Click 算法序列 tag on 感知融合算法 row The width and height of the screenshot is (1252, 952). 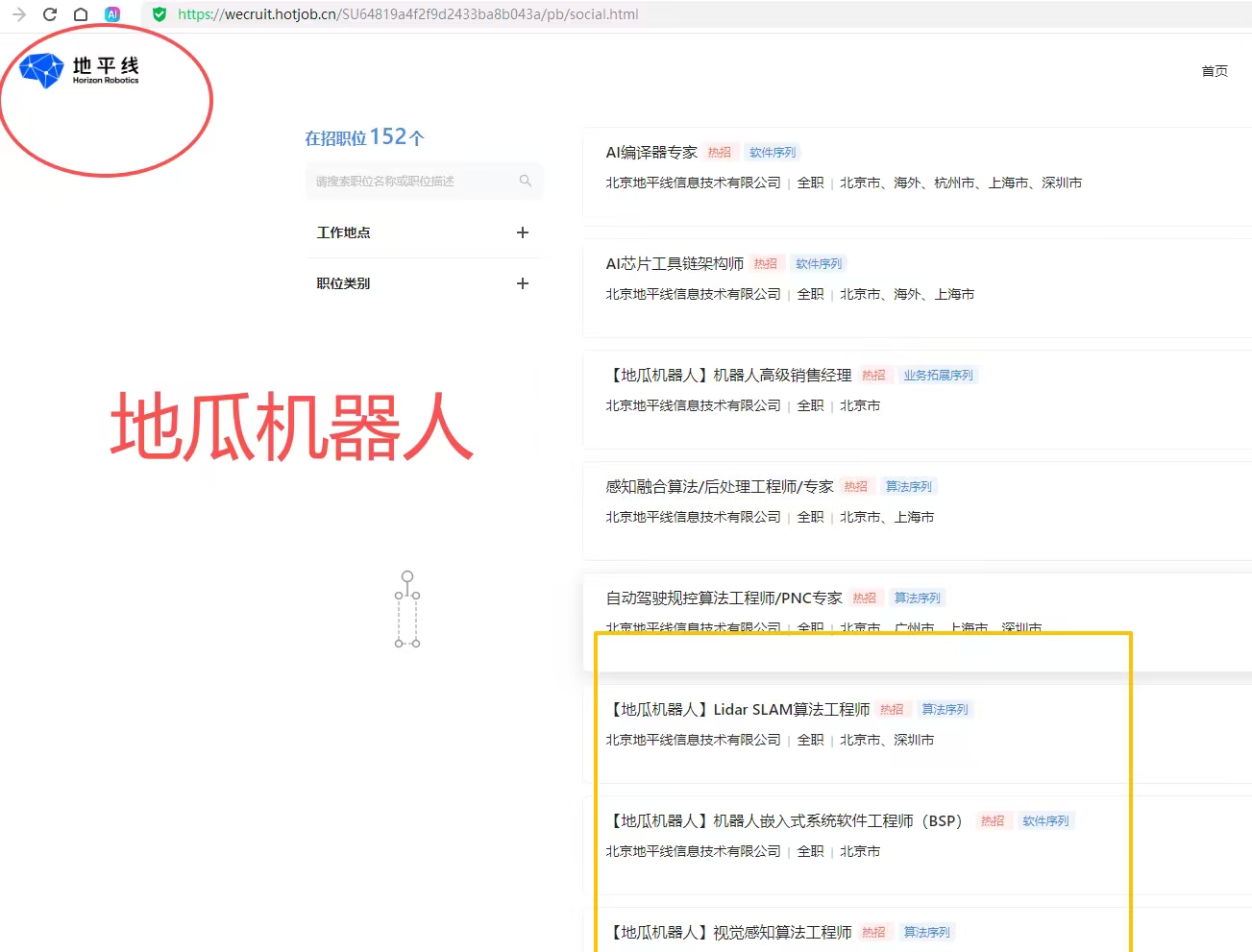click(909, 486)
